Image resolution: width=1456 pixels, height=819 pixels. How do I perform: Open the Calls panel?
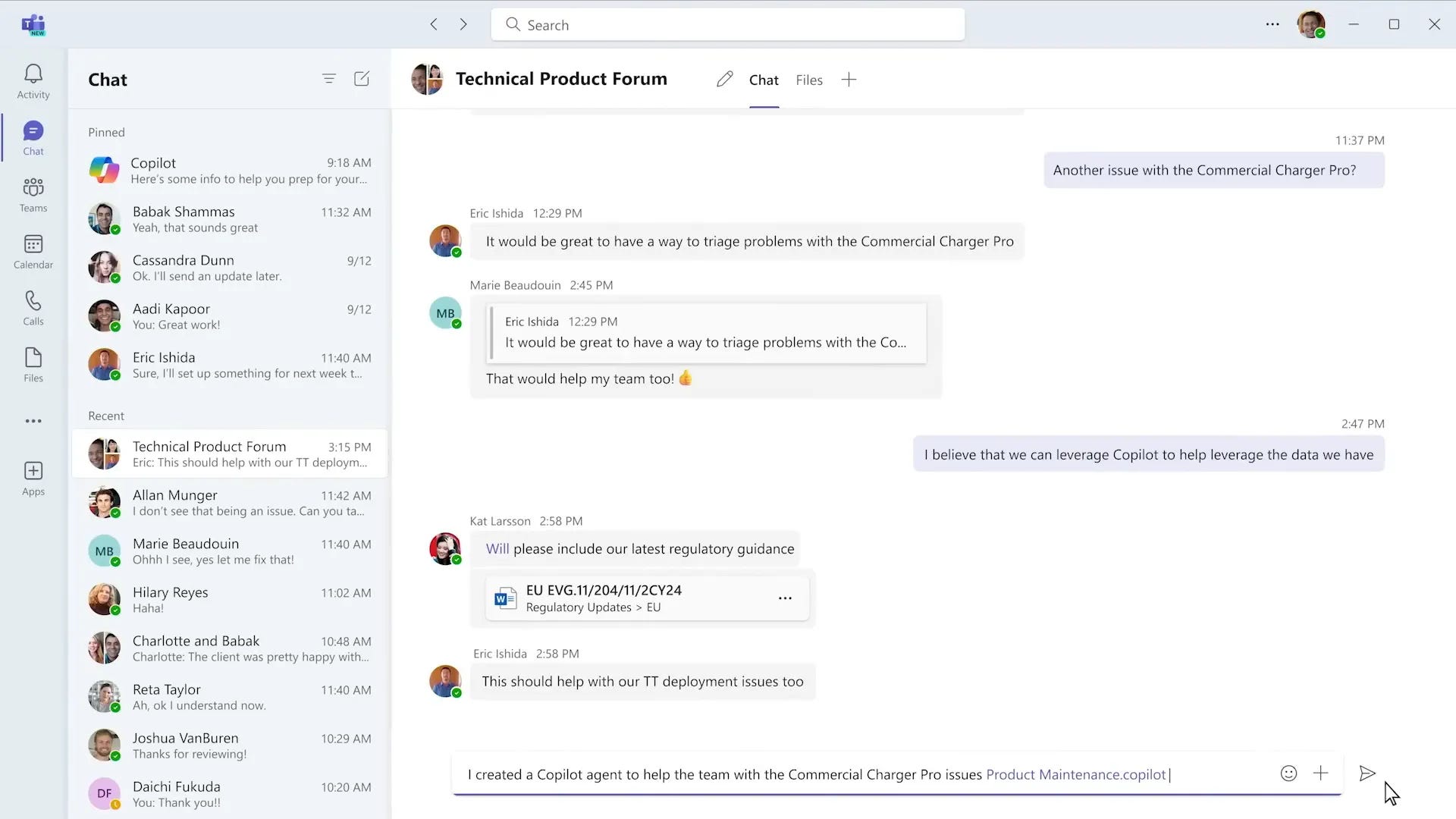(33, 307)
